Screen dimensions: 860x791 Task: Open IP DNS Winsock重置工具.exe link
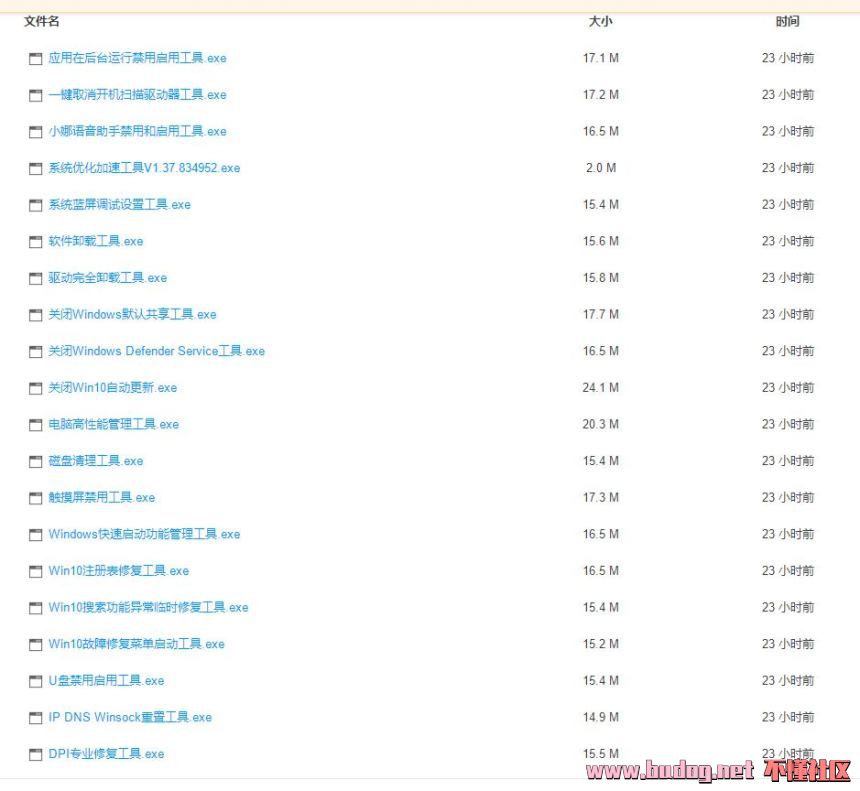[130, 717]
